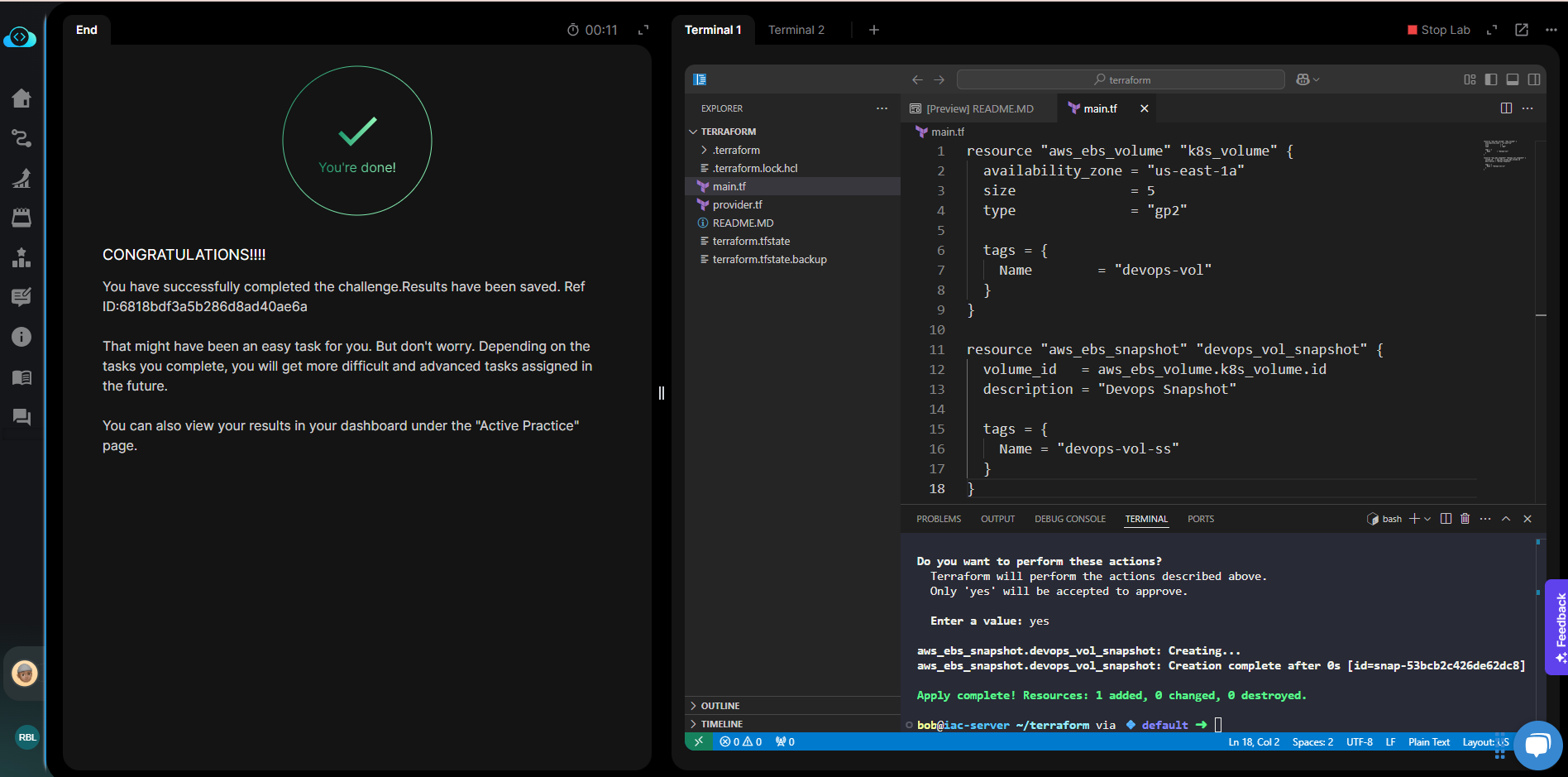
Task: Open the user avatar profile
Action: pyautogui.click(x=25, y=674)
